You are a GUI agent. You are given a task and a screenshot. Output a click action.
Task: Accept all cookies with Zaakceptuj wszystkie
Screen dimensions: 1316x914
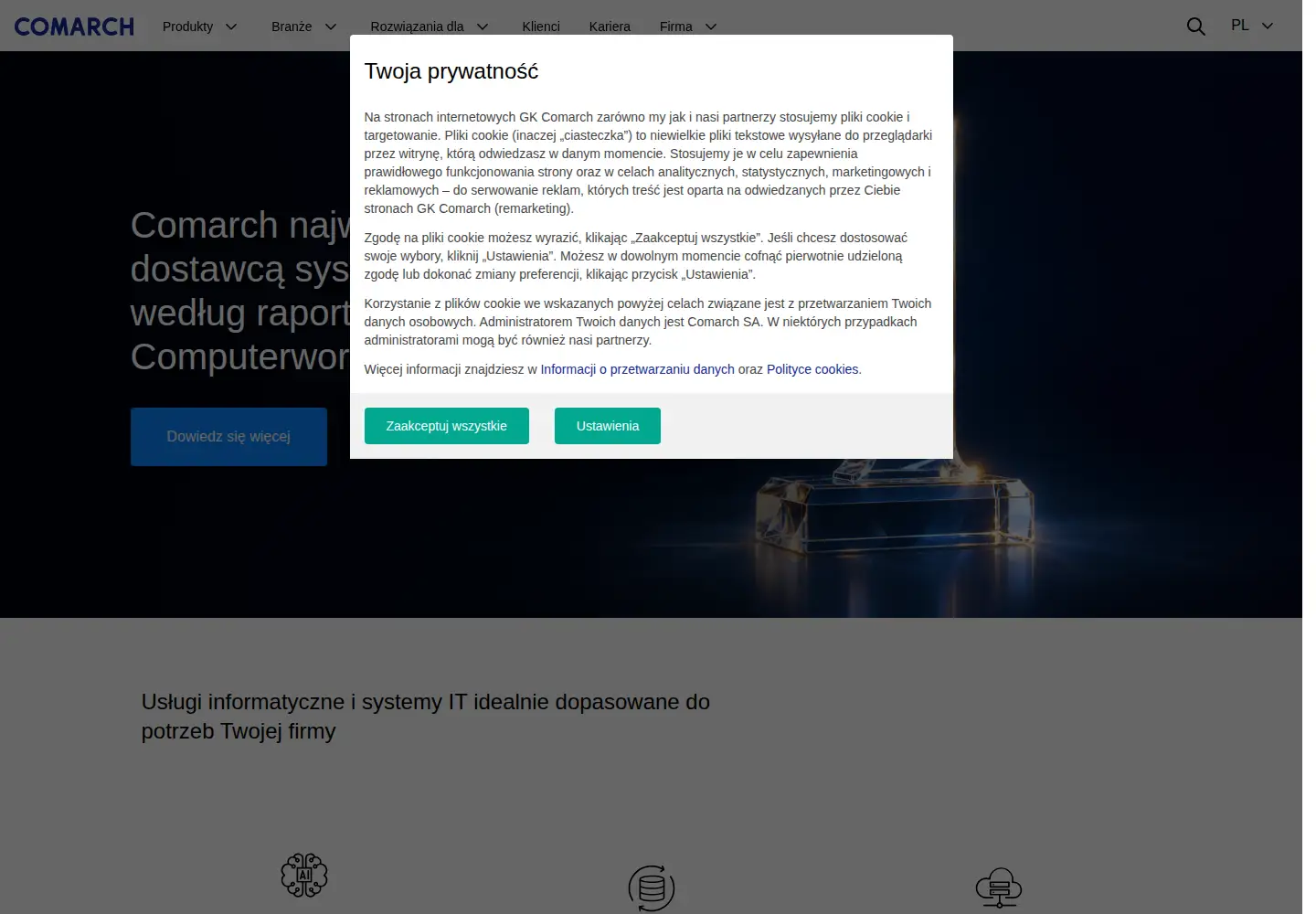point(447,426)
